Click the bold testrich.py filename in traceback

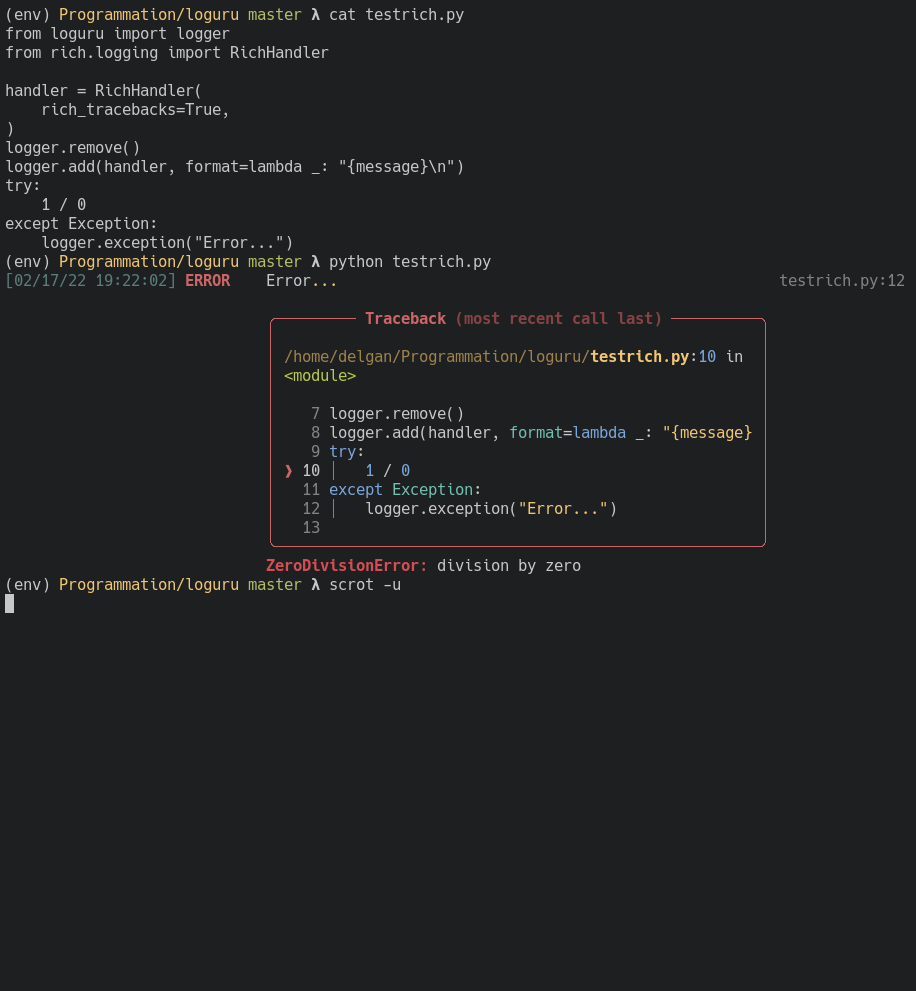point(641,356)
